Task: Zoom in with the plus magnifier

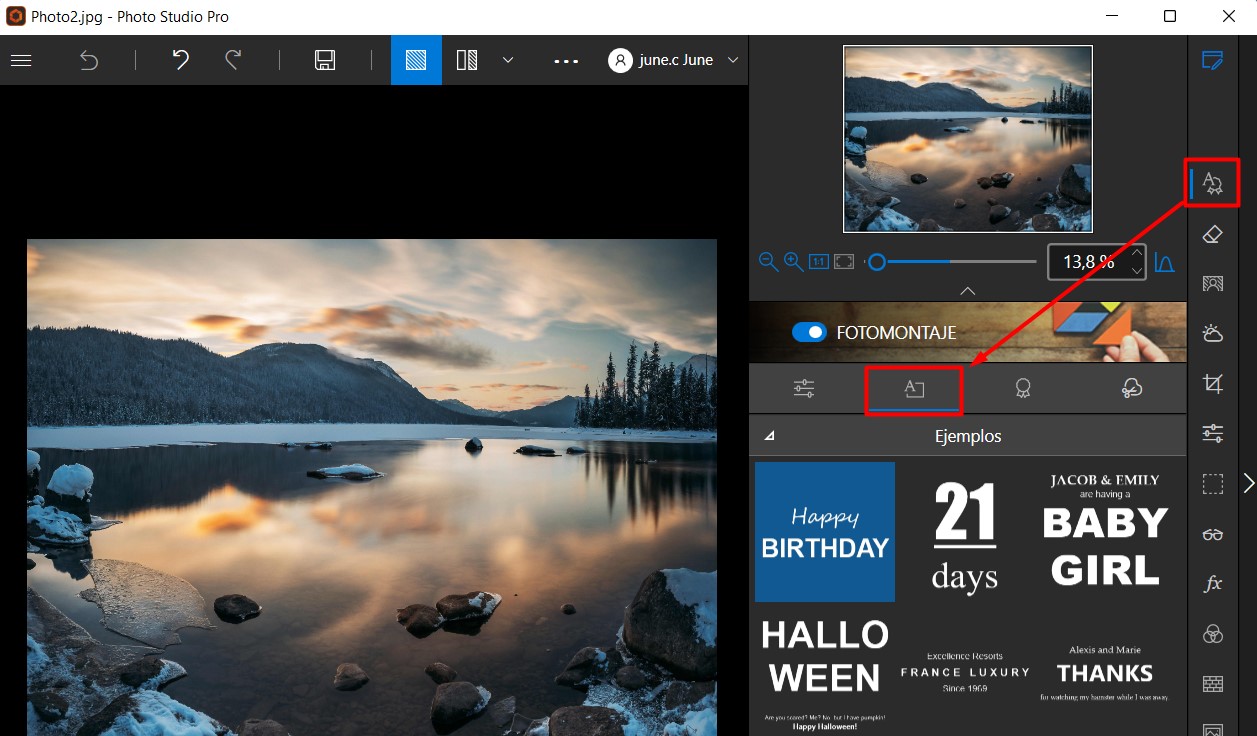Action: 793,262
